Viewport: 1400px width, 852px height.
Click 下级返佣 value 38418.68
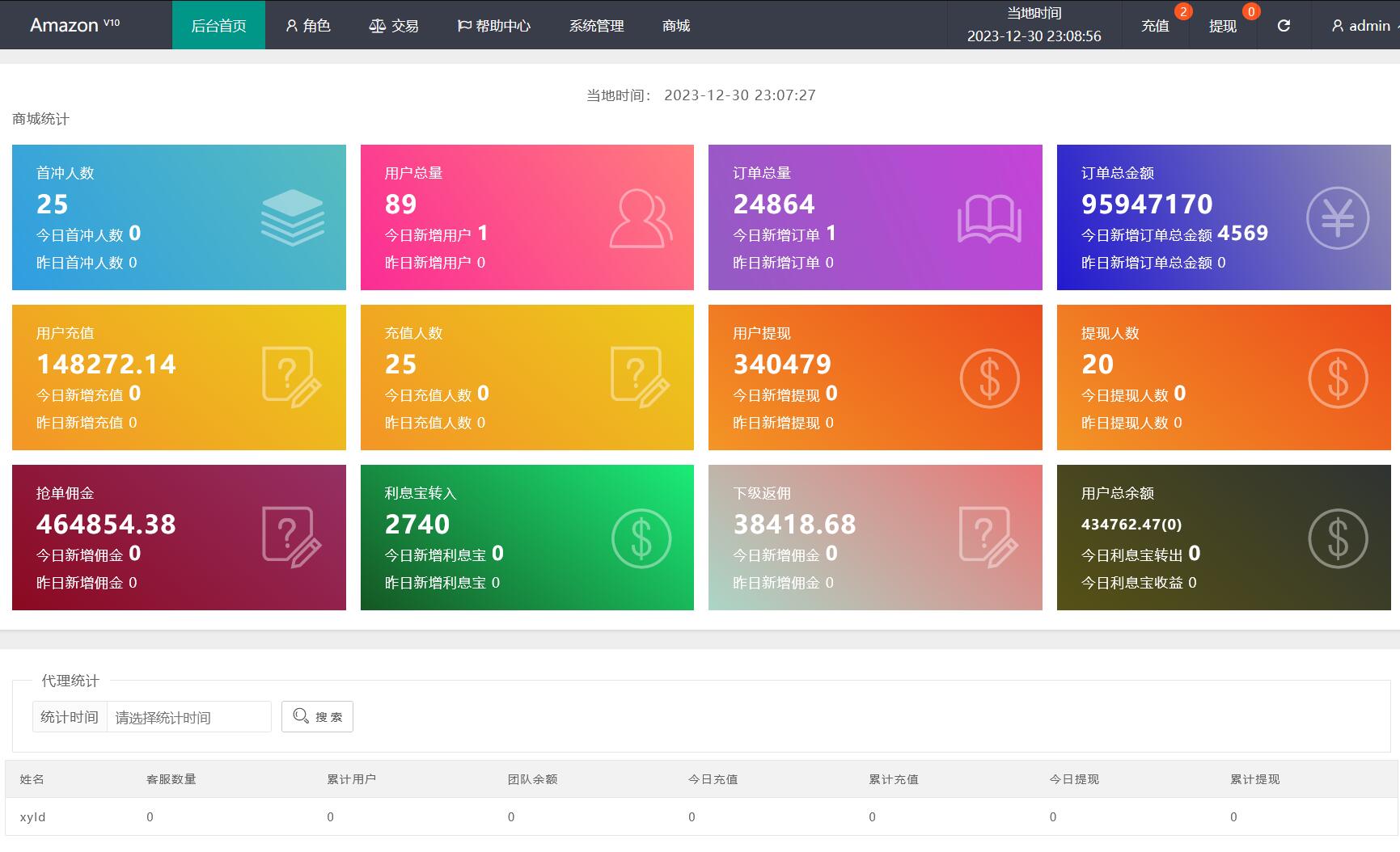coord(794,524)
